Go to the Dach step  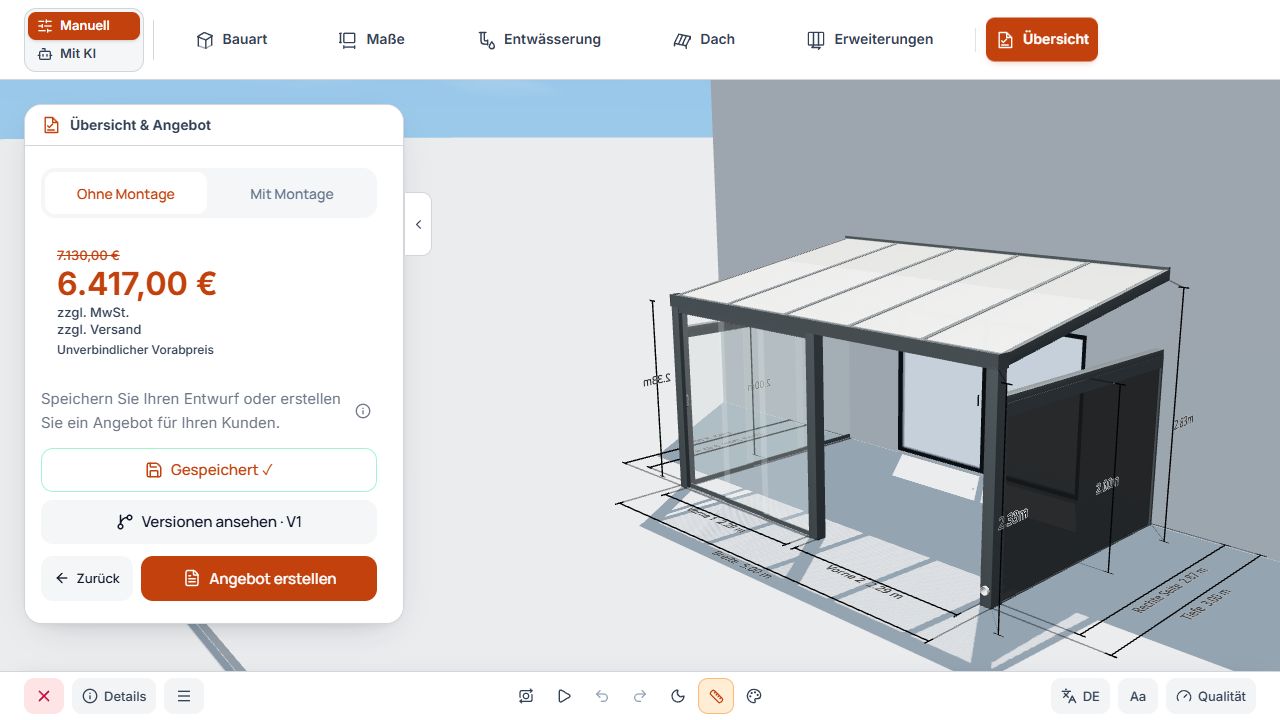click(x=704, y=40)
